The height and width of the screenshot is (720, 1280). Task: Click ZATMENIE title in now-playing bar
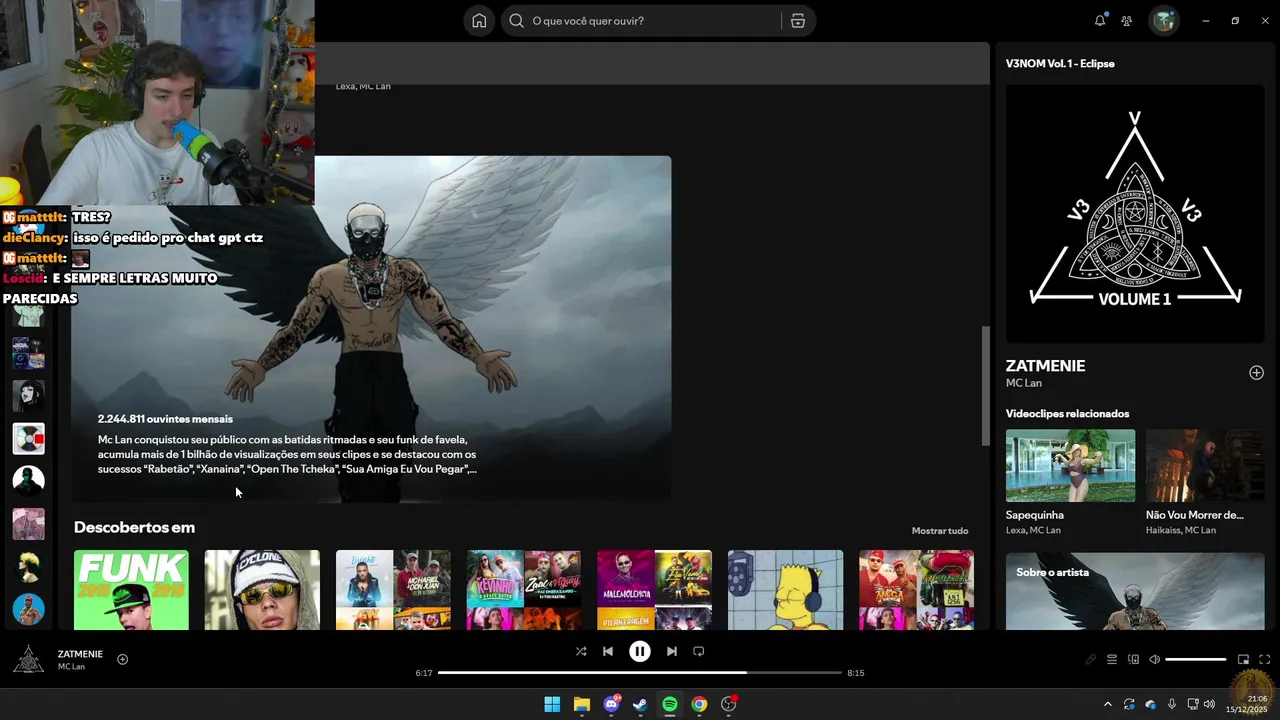[x=80, y=654]
